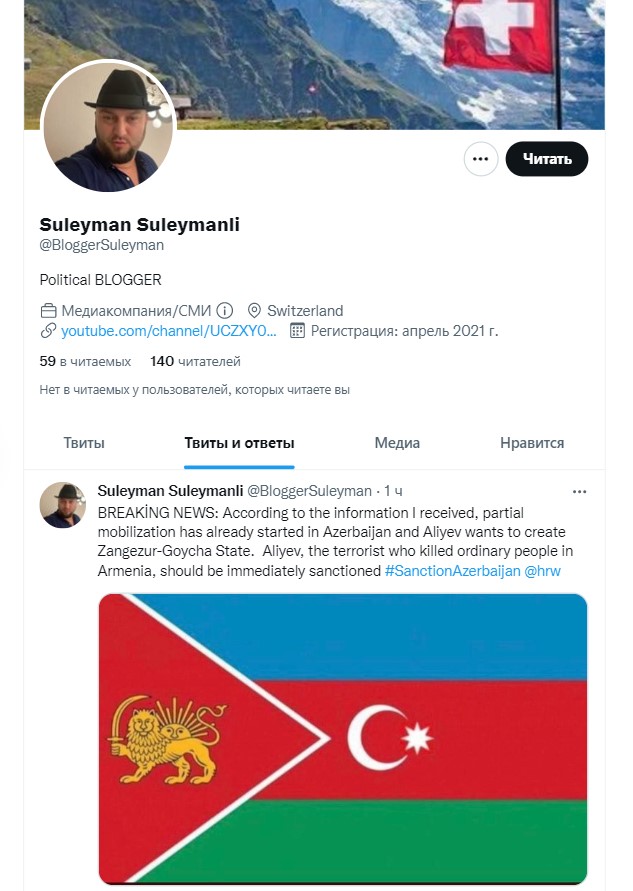633x891 pixels.
Task: Click the briefcase professional category icon
Action: click(x=48, y=311)
